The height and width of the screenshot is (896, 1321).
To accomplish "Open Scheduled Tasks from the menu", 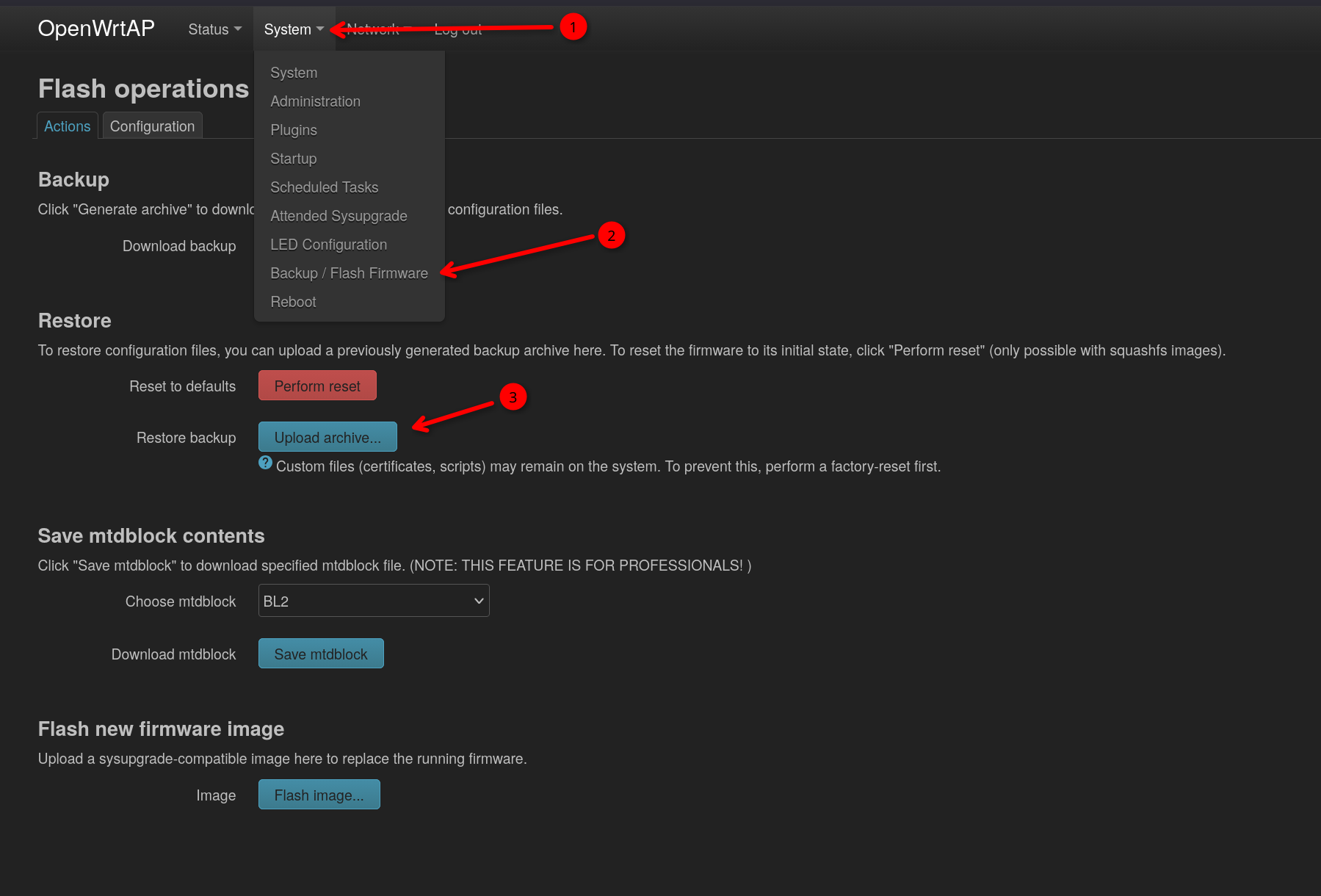I will click(324, 187).
